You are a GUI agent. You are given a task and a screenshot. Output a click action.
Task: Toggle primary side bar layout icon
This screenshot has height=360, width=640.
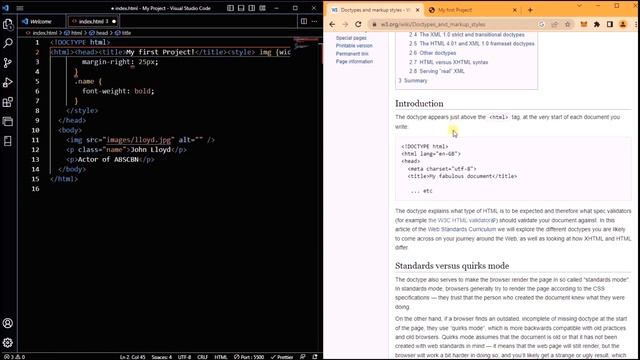[231, 8]
